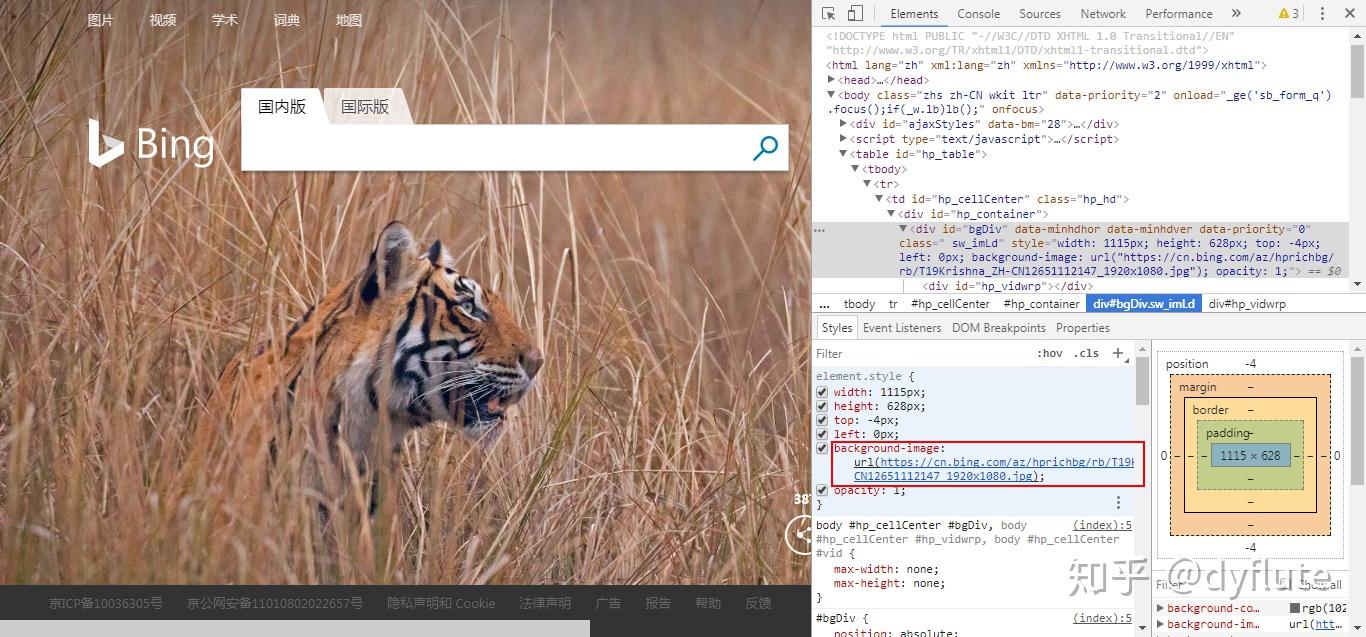This screenshot has height=637, width=1366.
Task: Click ellipsis at left of breadcrumb bar
Action: pos(824,304)
